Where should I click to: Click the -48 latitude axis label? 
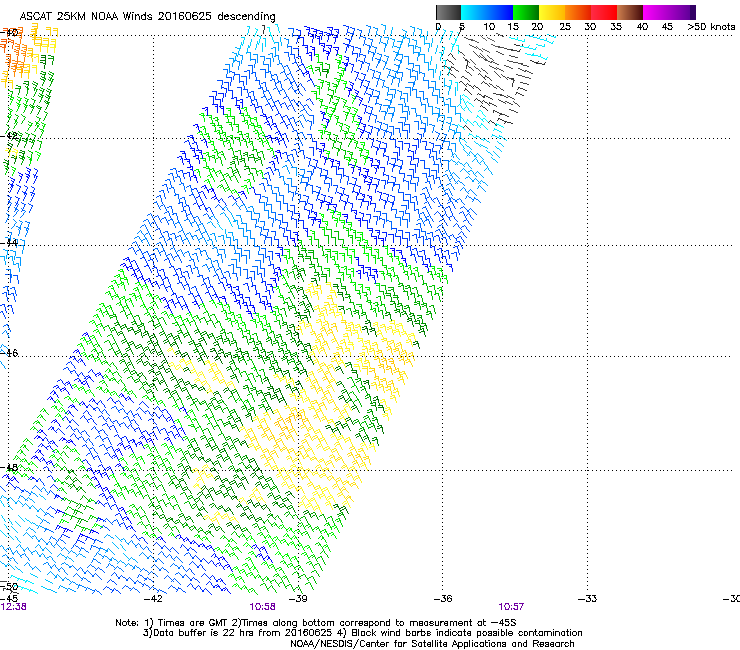coord(9,467)
